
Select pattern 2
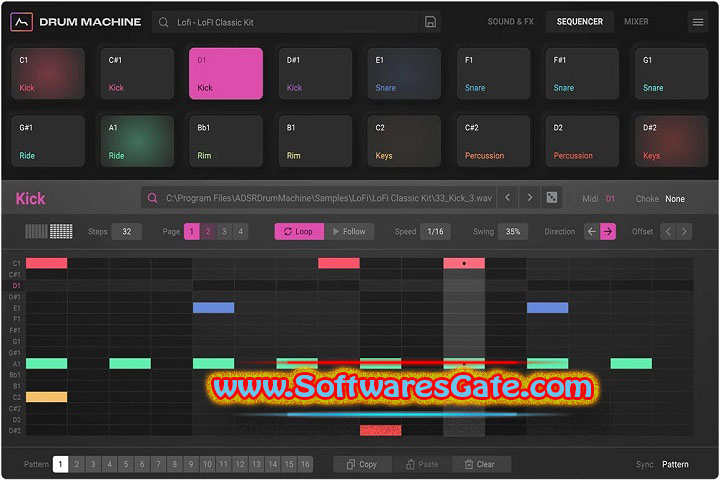[x=77, y=464]
